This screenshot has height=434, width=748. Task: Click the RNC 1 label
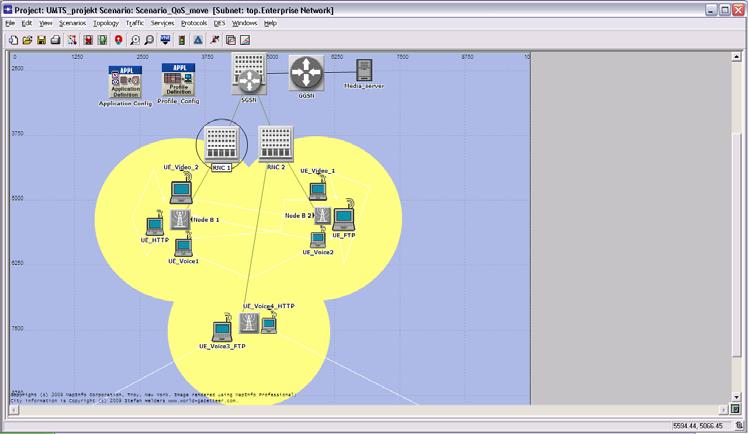[x=221, y=167]
